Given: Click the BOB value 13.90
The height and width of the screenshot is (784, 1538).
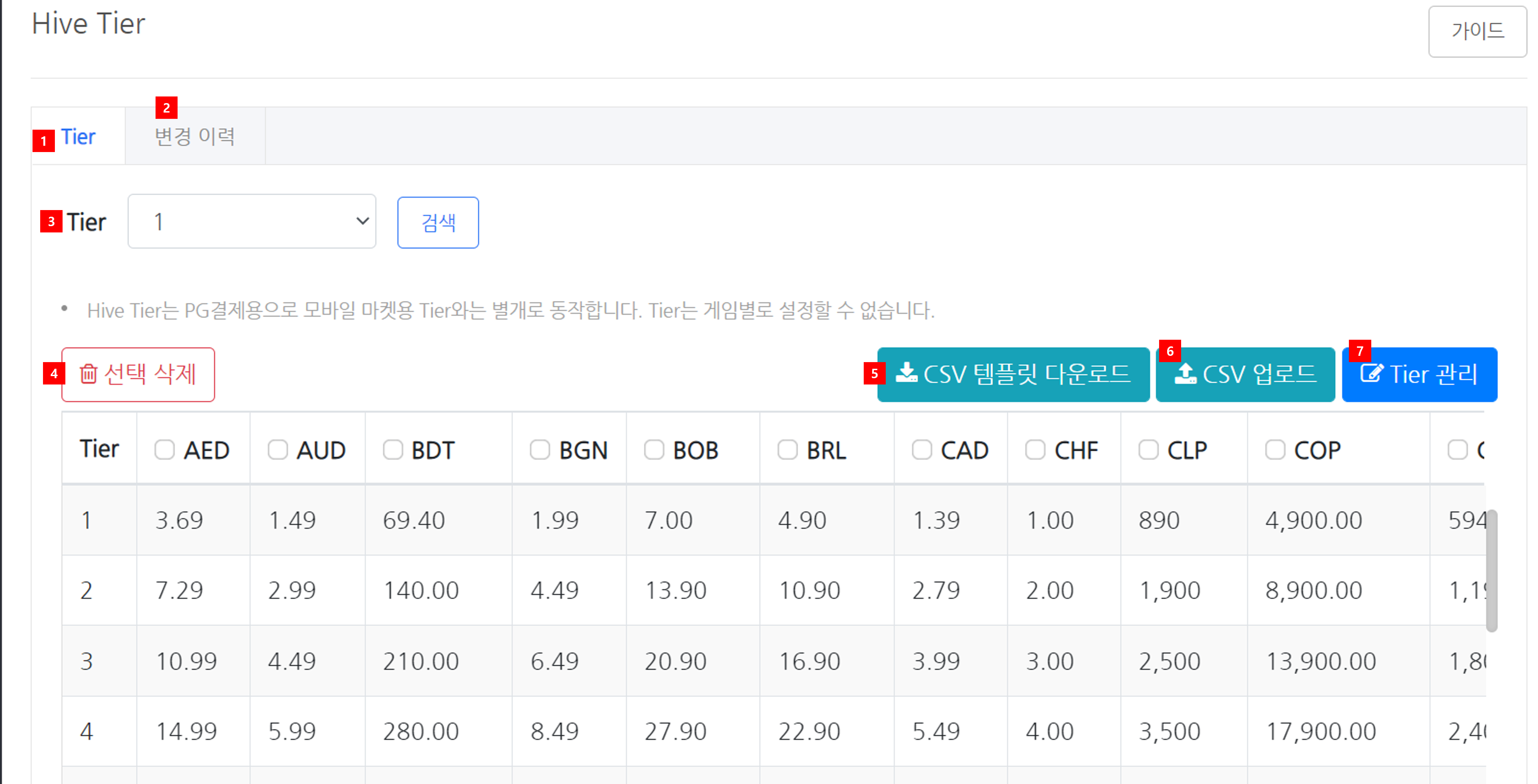Looking at the screenshot, I should [x=676, y=590].
